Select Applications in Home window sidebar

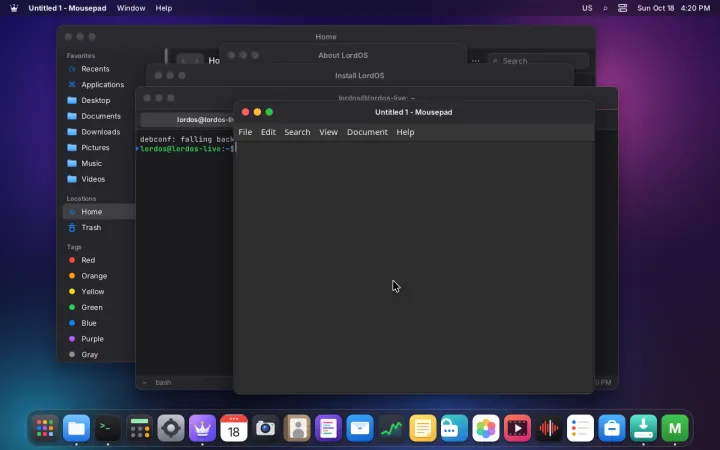(x=102, y=84)
